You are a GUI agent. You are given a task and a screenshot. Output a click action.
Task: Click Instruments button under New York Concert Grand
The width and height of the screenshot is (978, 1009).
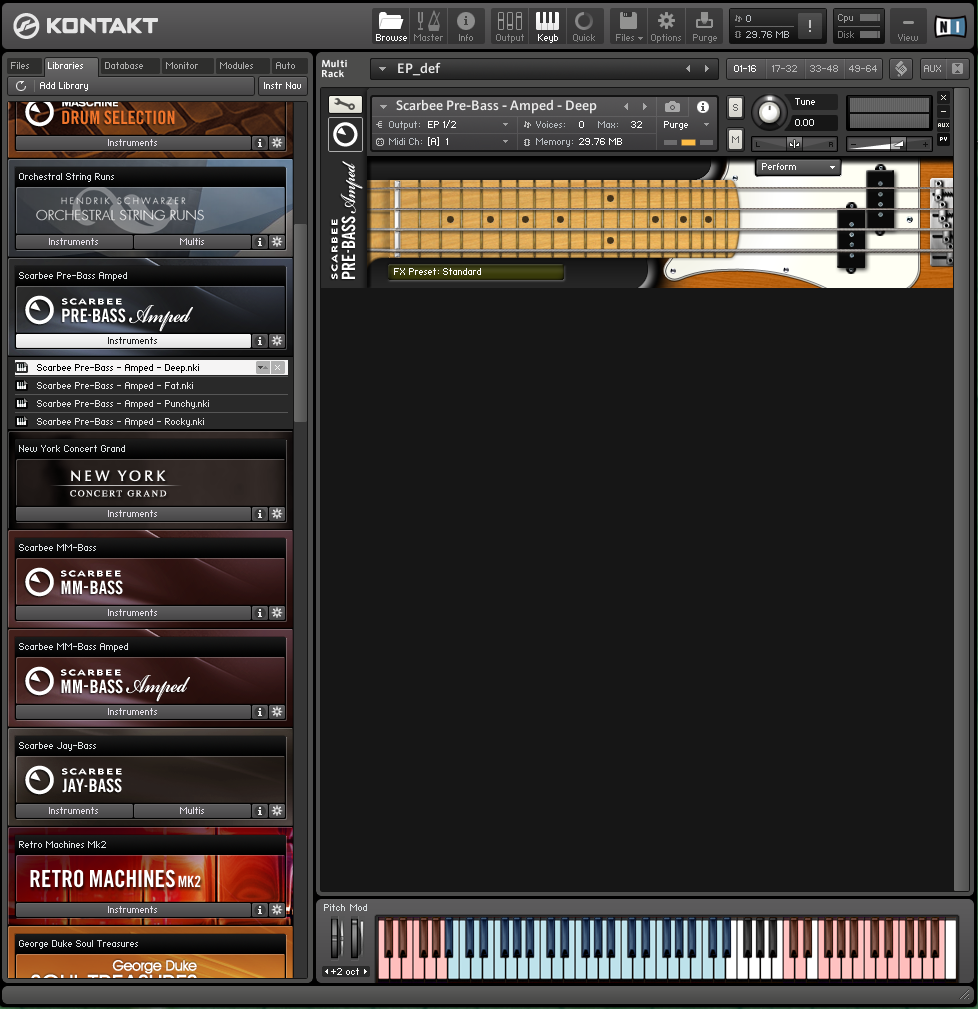tap(133, 514)
